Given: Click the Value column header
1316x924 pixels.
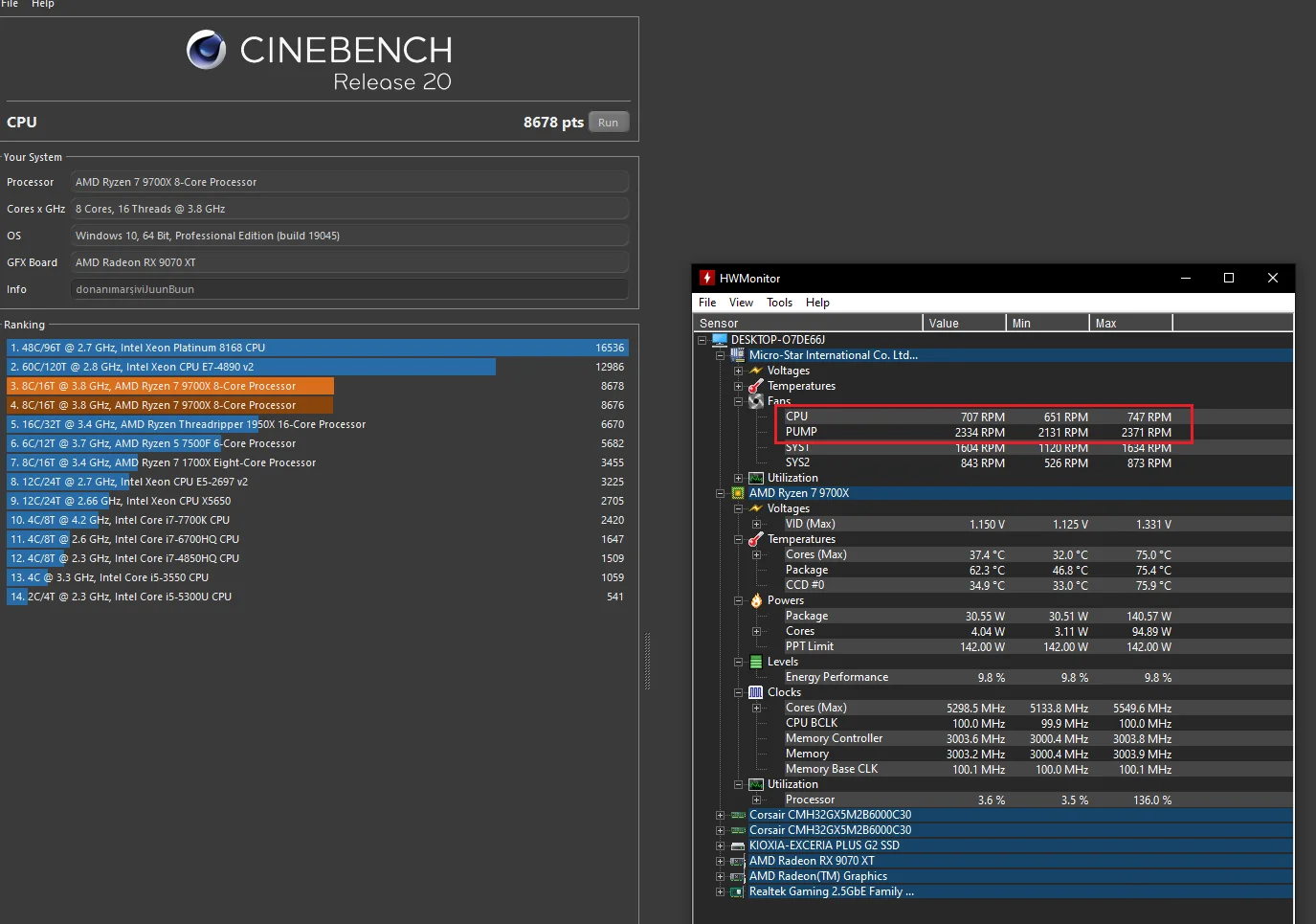Looking at the screenshot, I should [x=963, y=324].
